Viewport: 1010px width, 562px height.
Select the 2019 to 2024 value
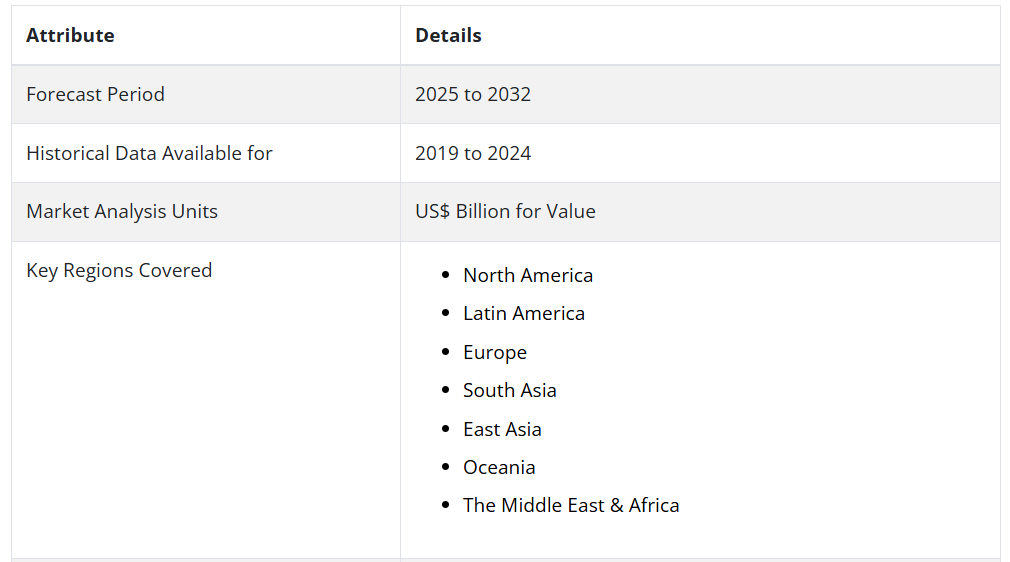(473, 153)
